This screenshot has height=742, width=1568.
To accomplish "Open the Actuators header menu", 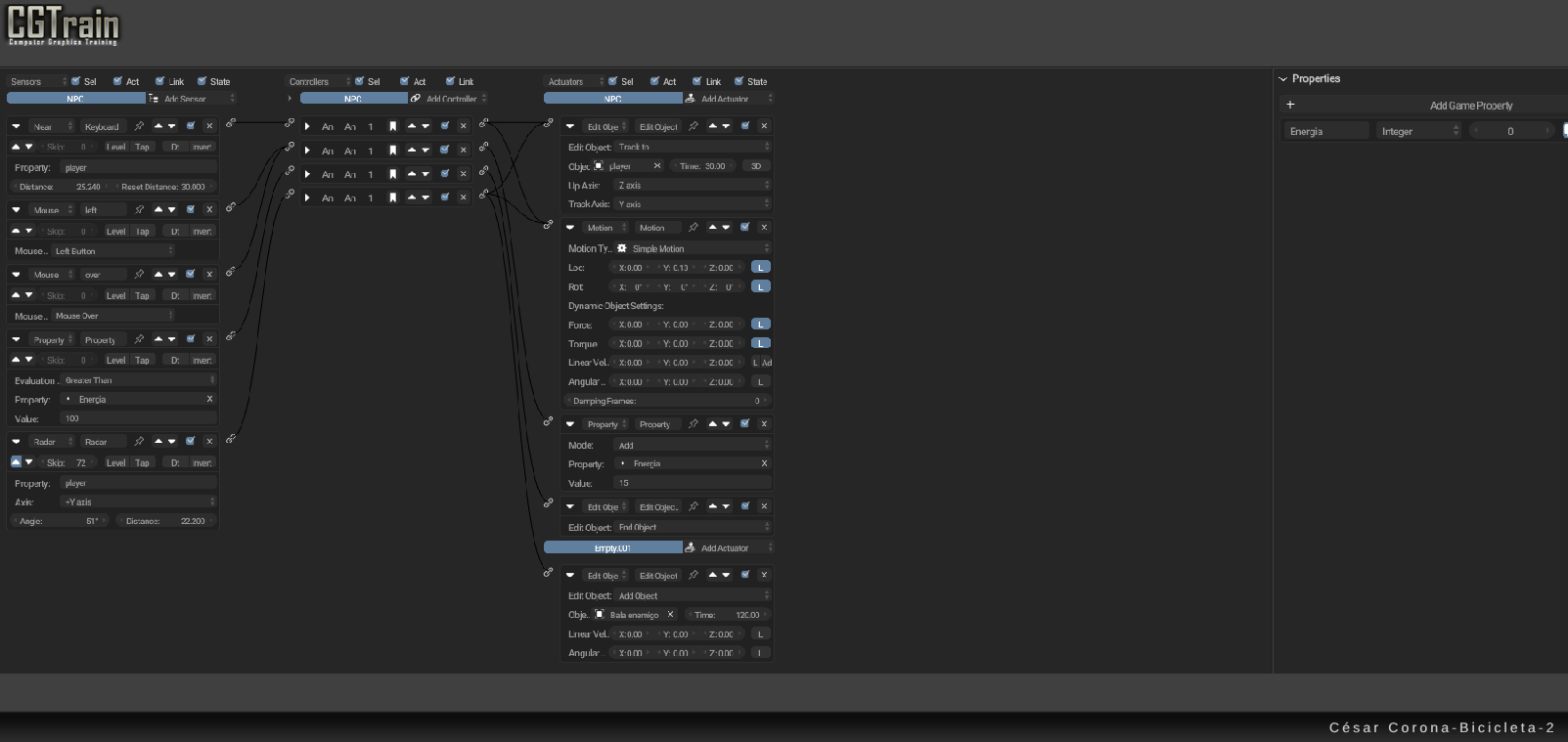I will (x=573, y=81).
